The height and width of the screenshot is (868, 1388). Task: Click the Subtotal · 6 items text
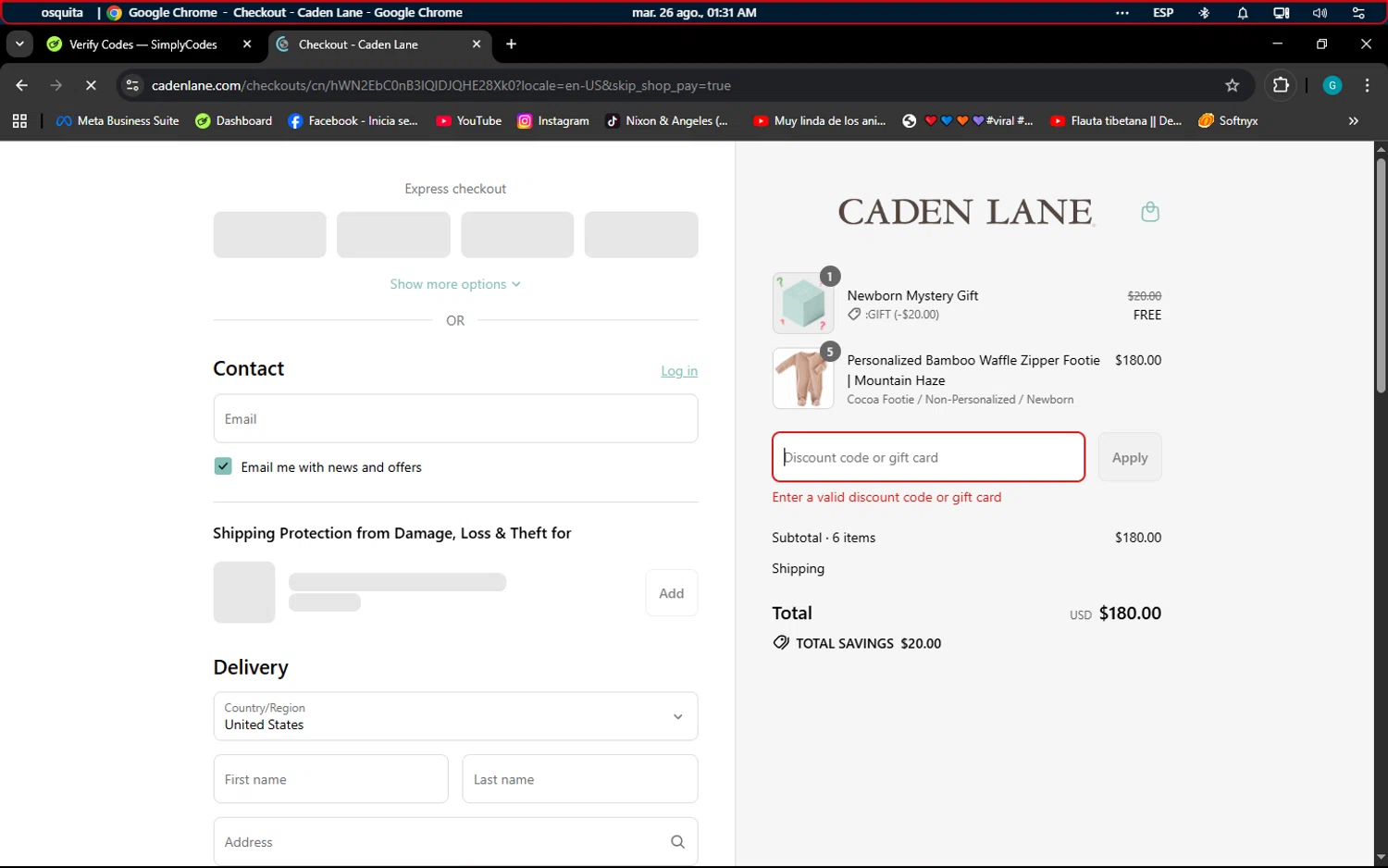(824, 538)
